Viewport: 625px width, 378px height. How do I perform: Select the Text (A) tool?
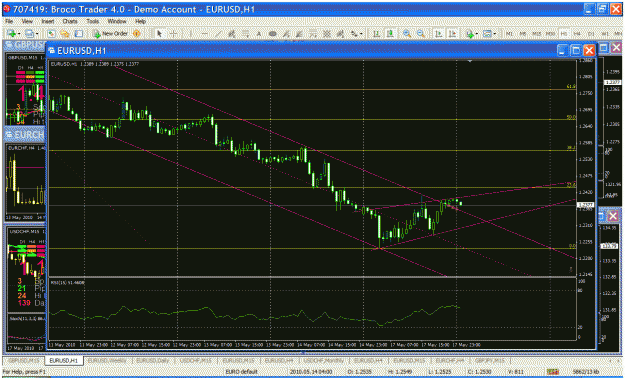click(259, 34)
